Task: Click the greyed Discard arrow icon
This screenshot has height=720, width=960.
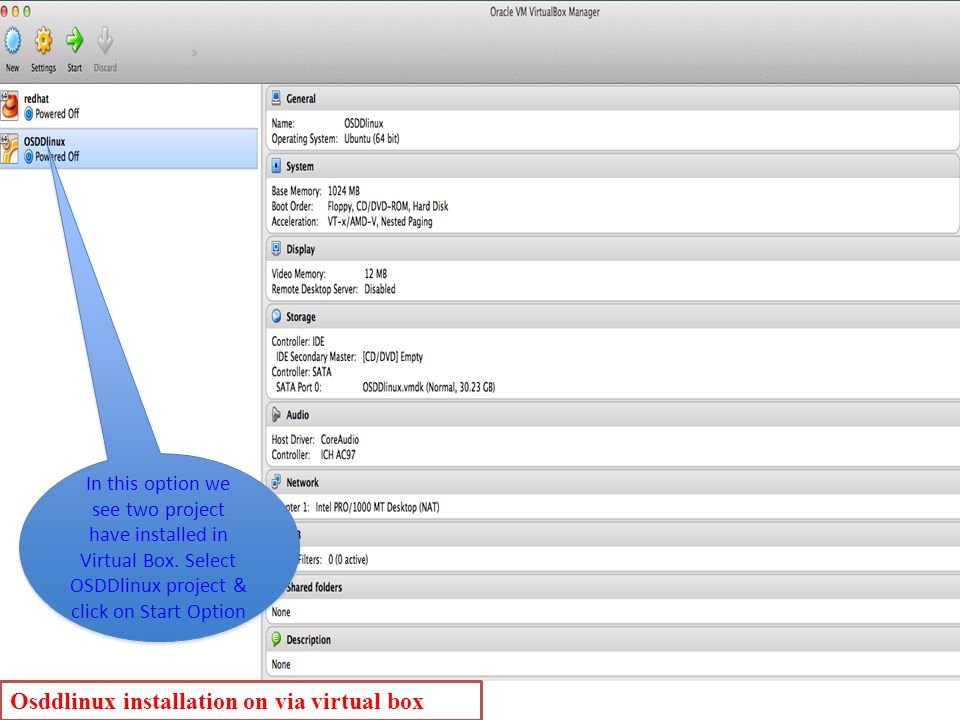Action: point(105,40)
